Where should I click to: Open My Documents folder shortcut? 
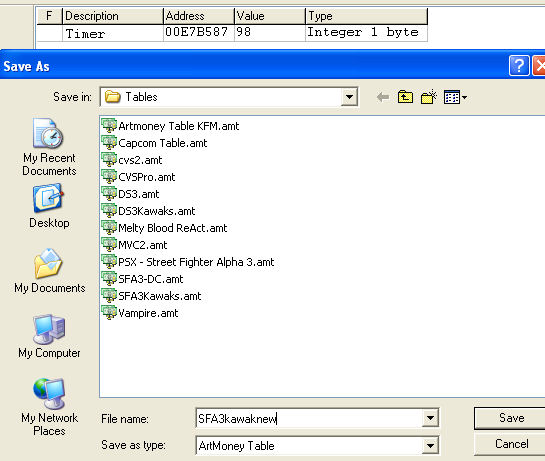tap(49, 271)
